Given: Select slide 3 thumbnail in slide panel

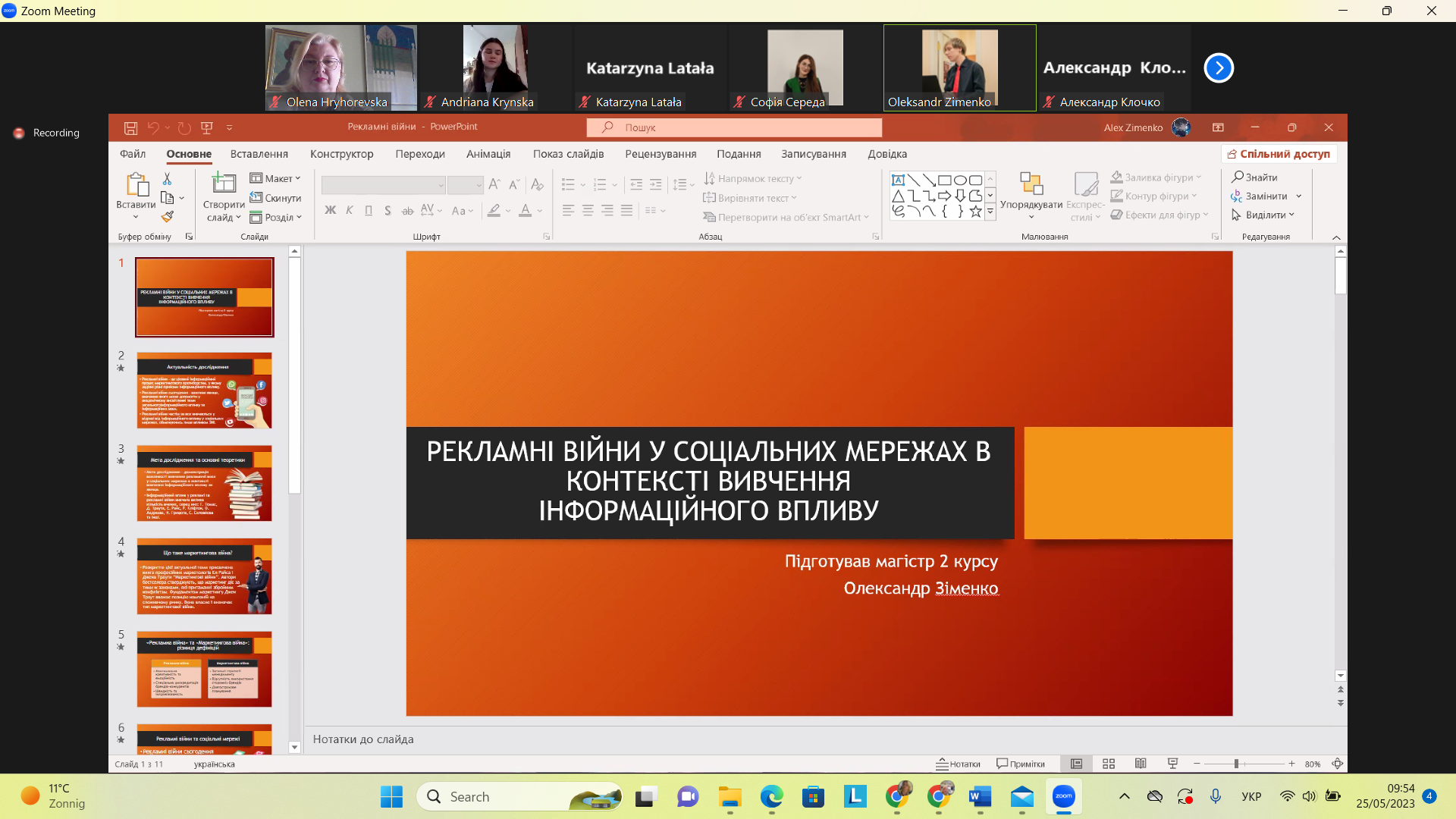Looking at the screenshot, I should coord(204,483).
